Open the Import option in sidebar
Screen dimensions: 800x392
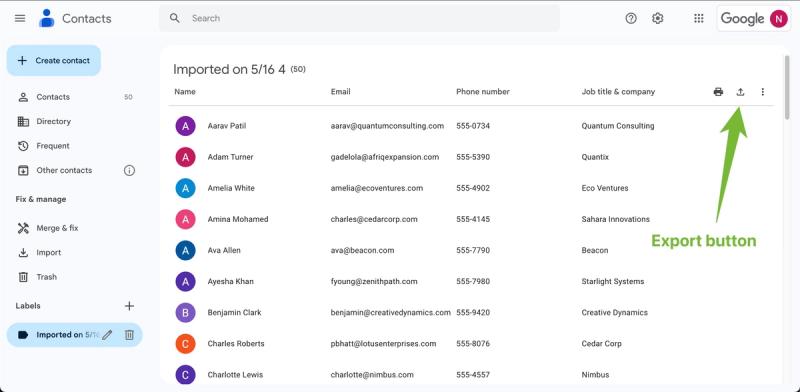[x=74, y=253]
